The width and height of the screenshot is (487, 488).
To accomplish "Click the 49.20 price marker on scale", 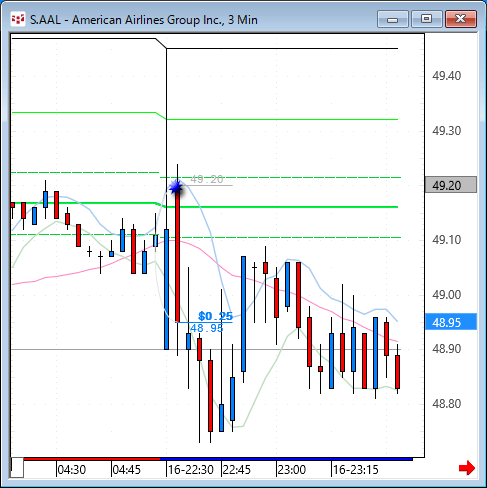I will click(x=451, y=185).
